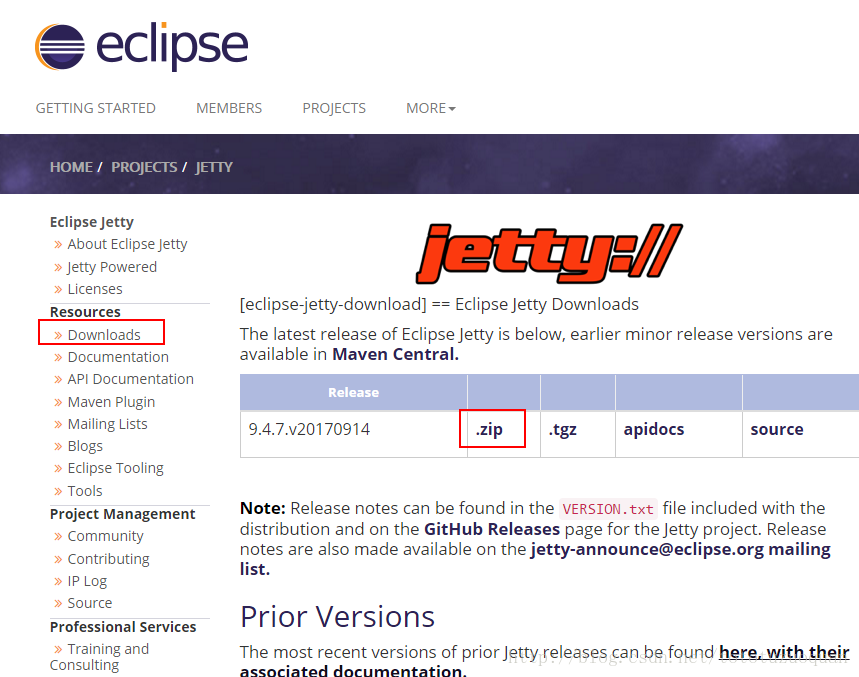Screen dimensions: 859x677
Task: Click the Prior Versions heading
Action: (x=337, y=617)
